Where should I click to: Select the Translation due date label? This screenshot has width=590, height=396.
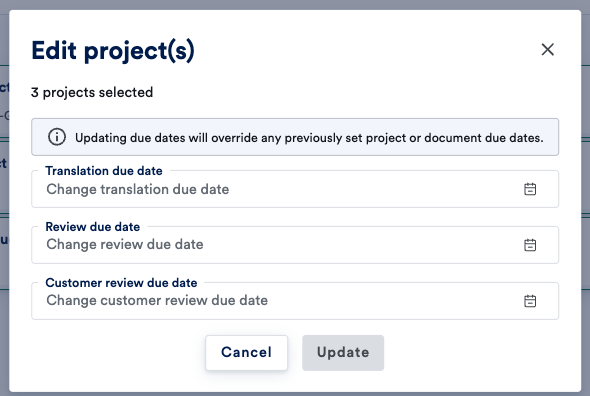[104, 171]
